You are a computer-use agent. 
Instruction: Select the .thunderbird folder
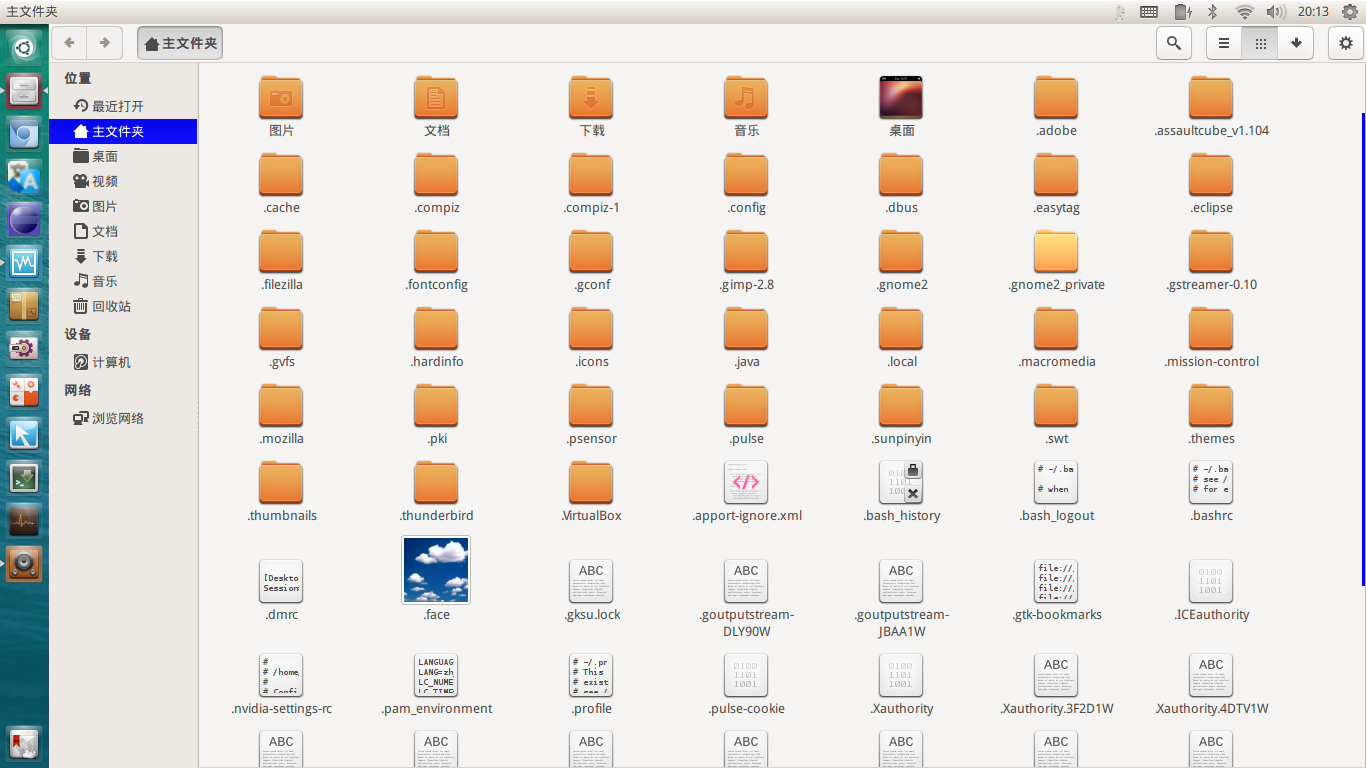436,483
